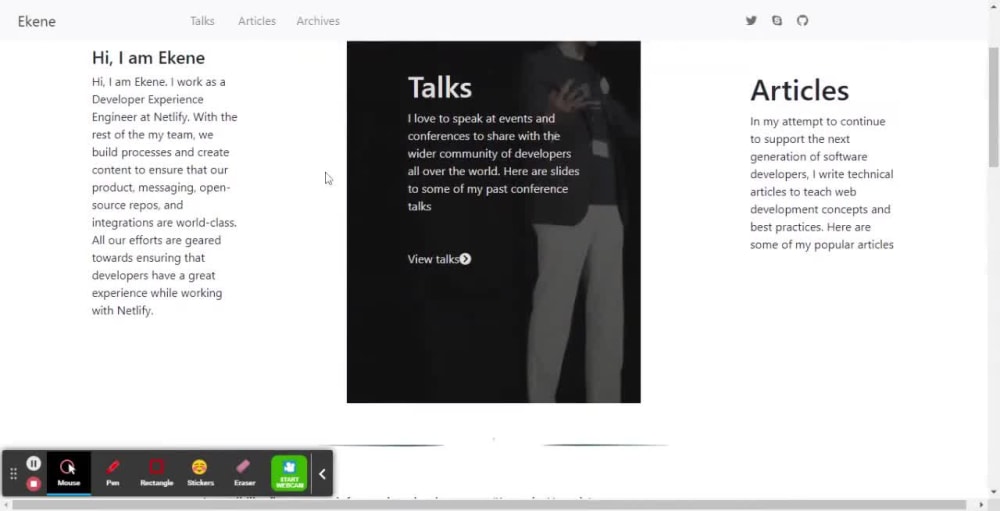Click the vertical scrollbar thumb
1000x511 pixels.
(994, 107)
